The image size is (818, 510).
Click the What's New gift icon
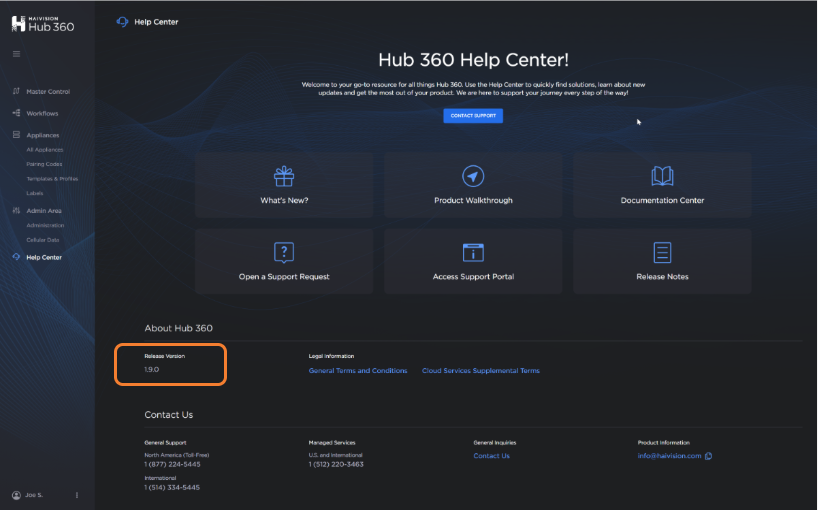(284, 177)
